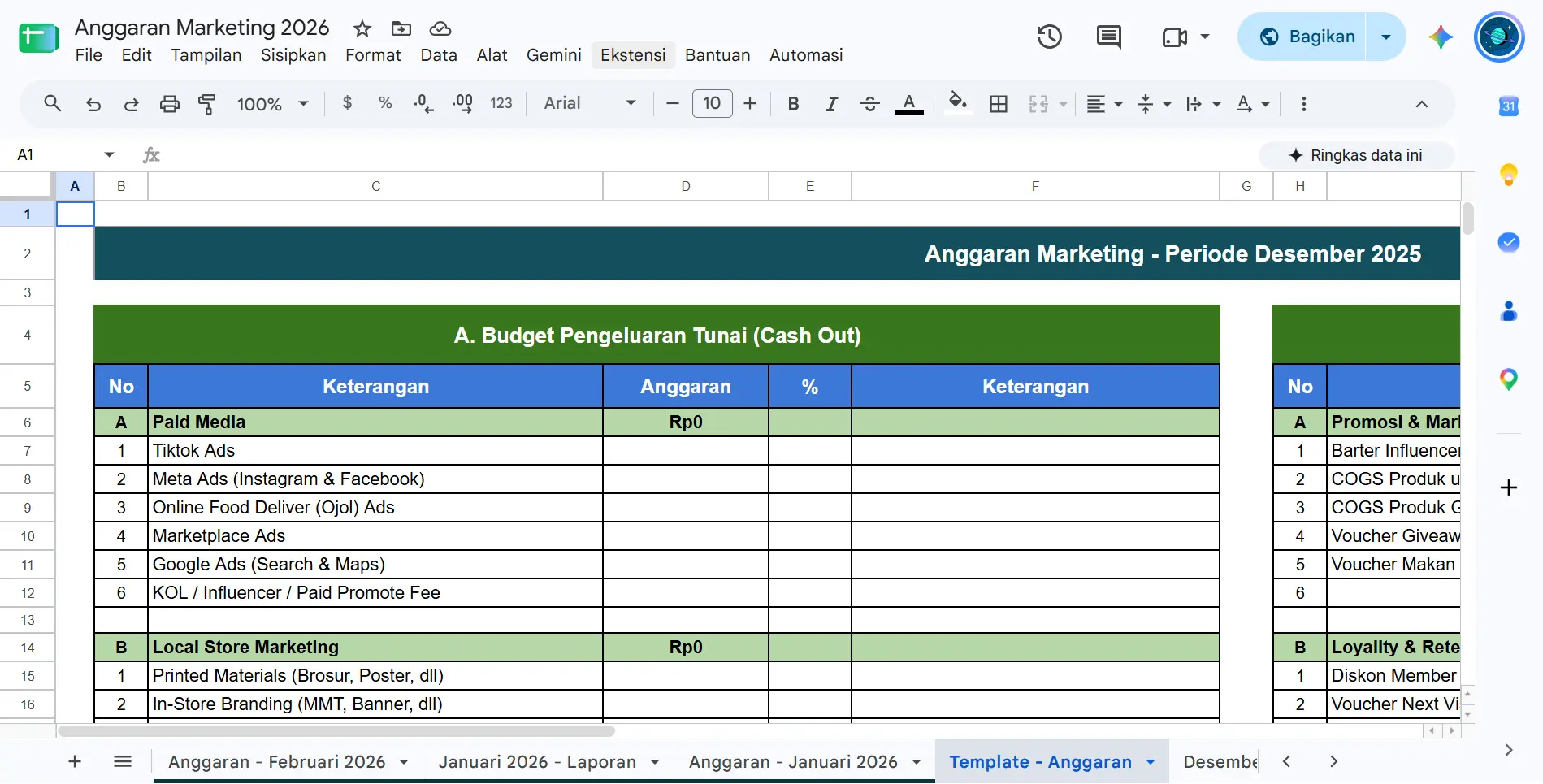
Task: Activate the paint format roller tool
Action: (207, 104)
